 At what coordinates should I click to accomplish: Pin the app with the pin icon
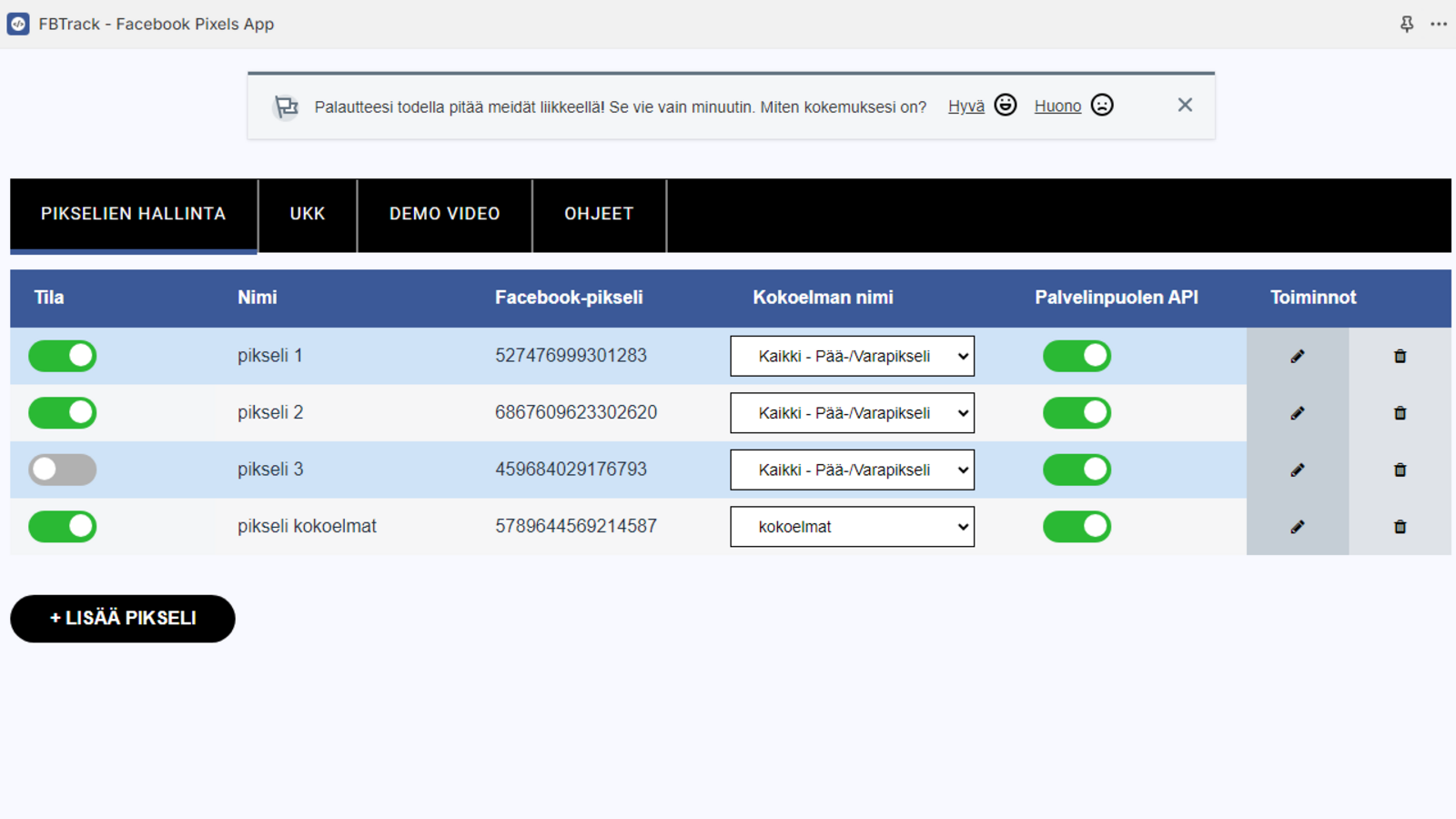point(1407,25)
